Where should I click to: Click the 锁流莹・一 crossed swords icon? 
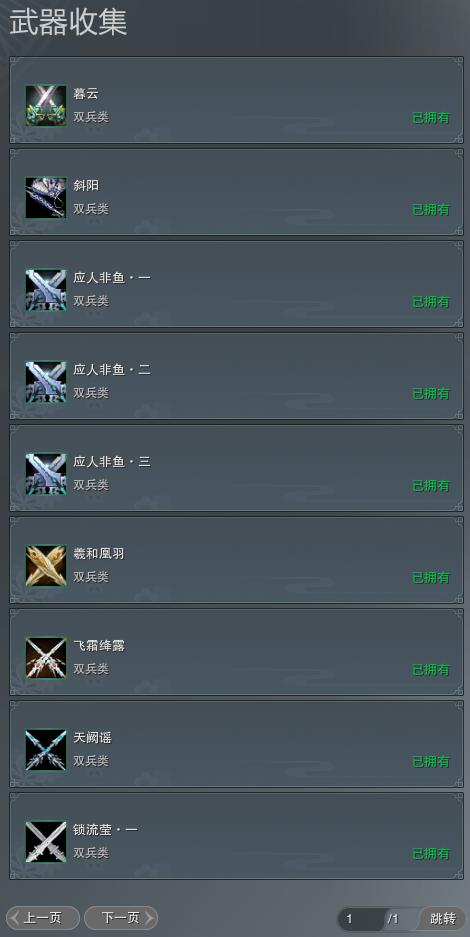point(46,841)
